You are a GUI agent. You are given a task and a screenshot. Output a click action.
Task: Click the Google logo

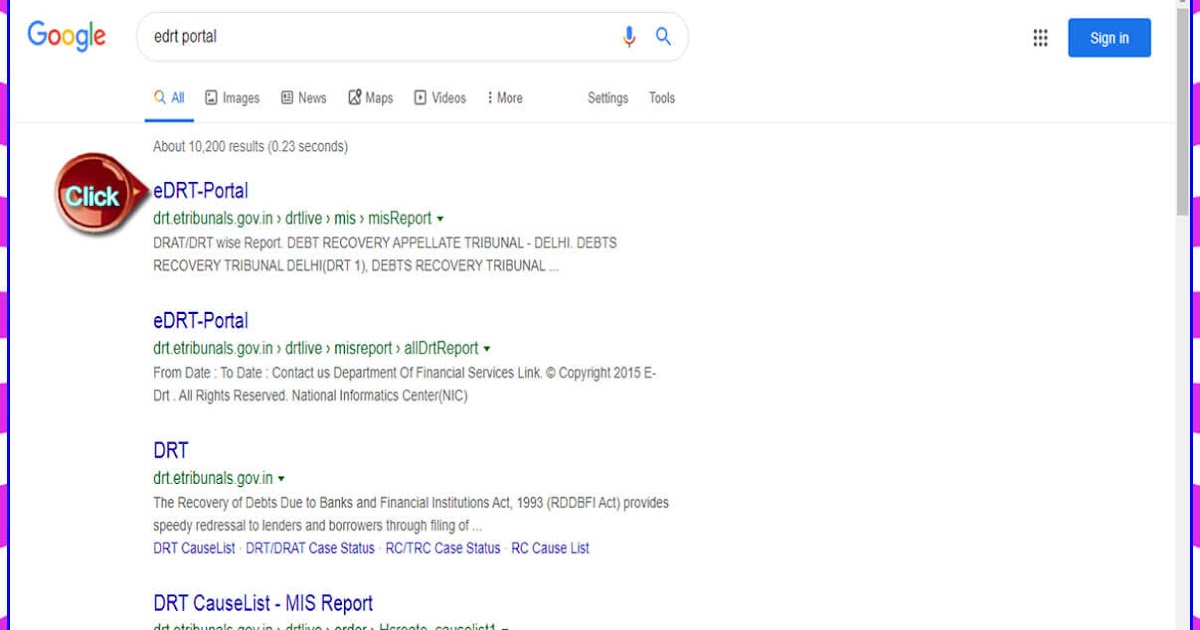[66, 36]
